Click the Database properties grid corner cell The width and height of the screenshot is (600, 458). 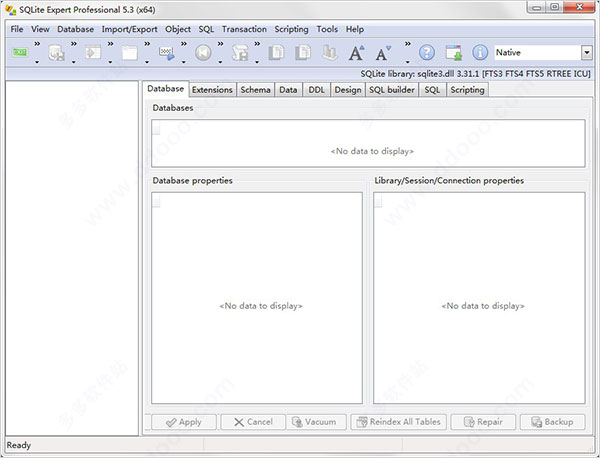156,200
